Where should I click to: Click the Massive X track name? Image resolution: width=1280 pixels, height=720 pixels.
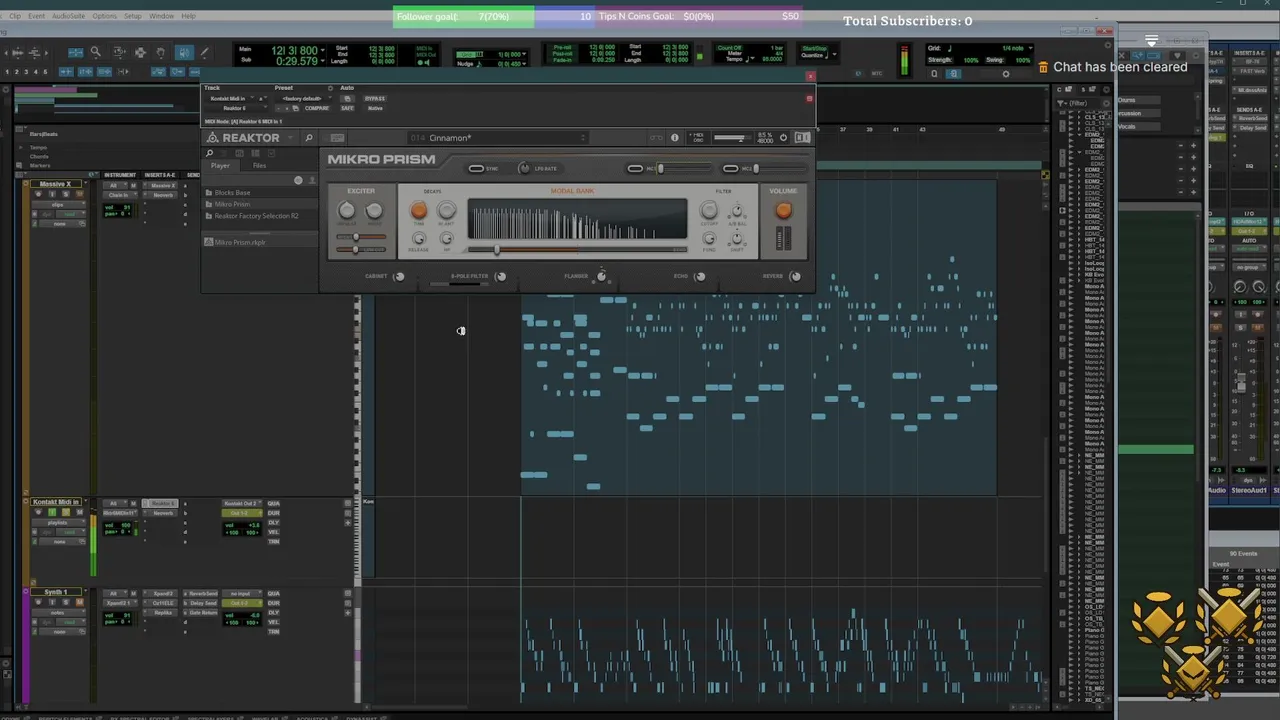(55, 184)
